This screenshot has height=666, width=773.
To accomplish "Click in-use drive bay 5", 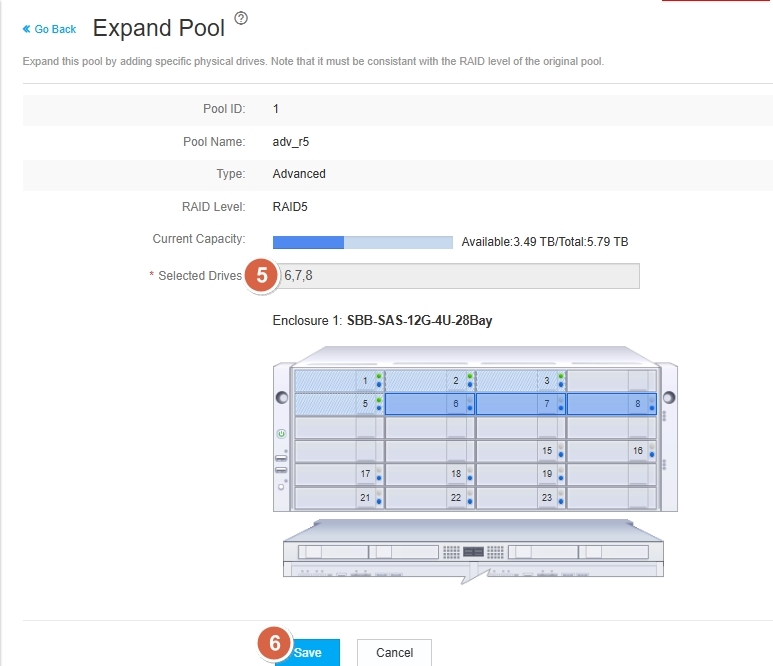I will (338, 404).
